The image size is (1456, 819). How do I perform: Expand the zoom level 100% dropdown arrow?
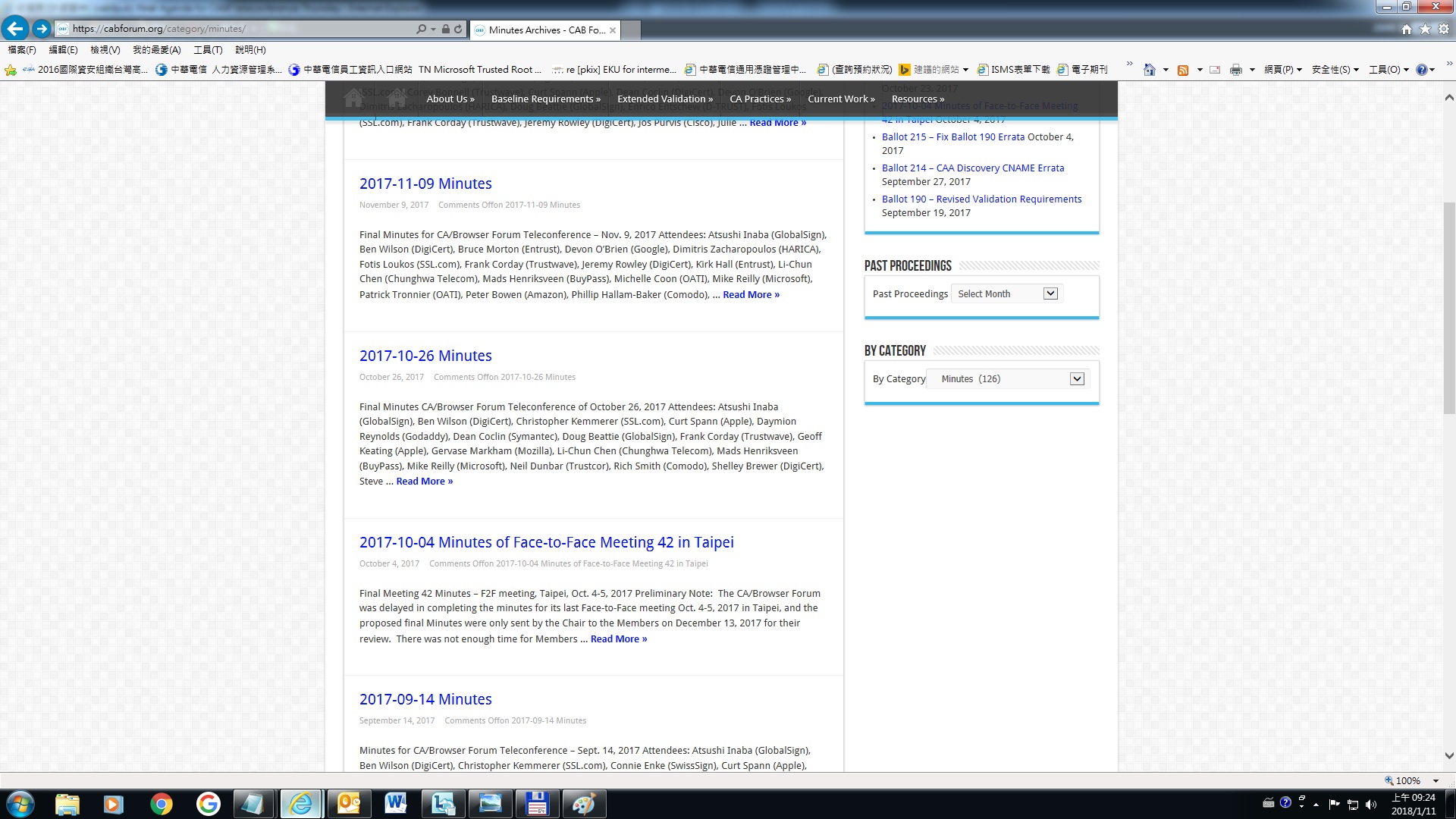pos(1436,780)
